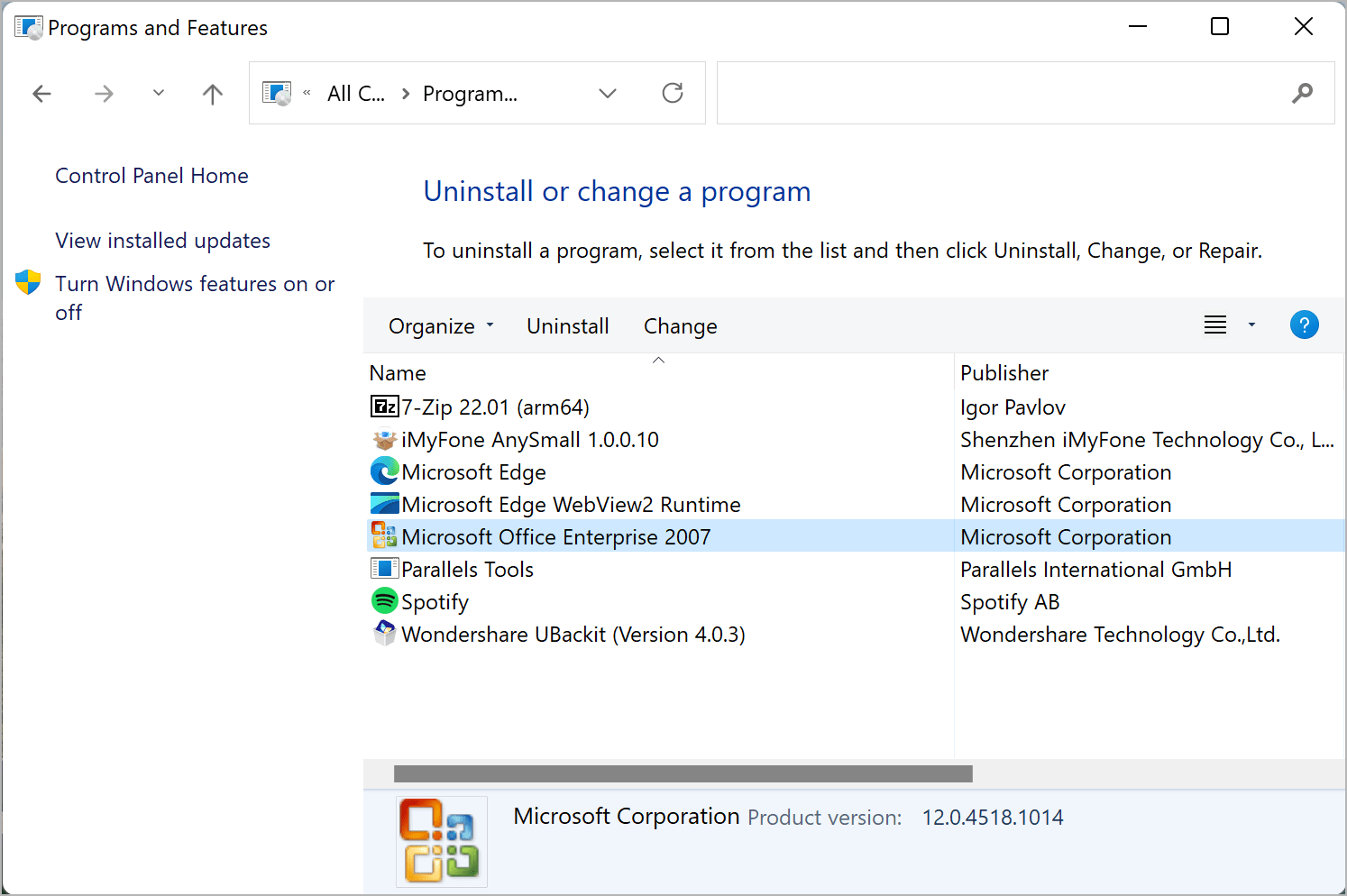Click the Microsoft Edge logo icon
This screenshot has width=1347, height=896.
click(384, 471)
